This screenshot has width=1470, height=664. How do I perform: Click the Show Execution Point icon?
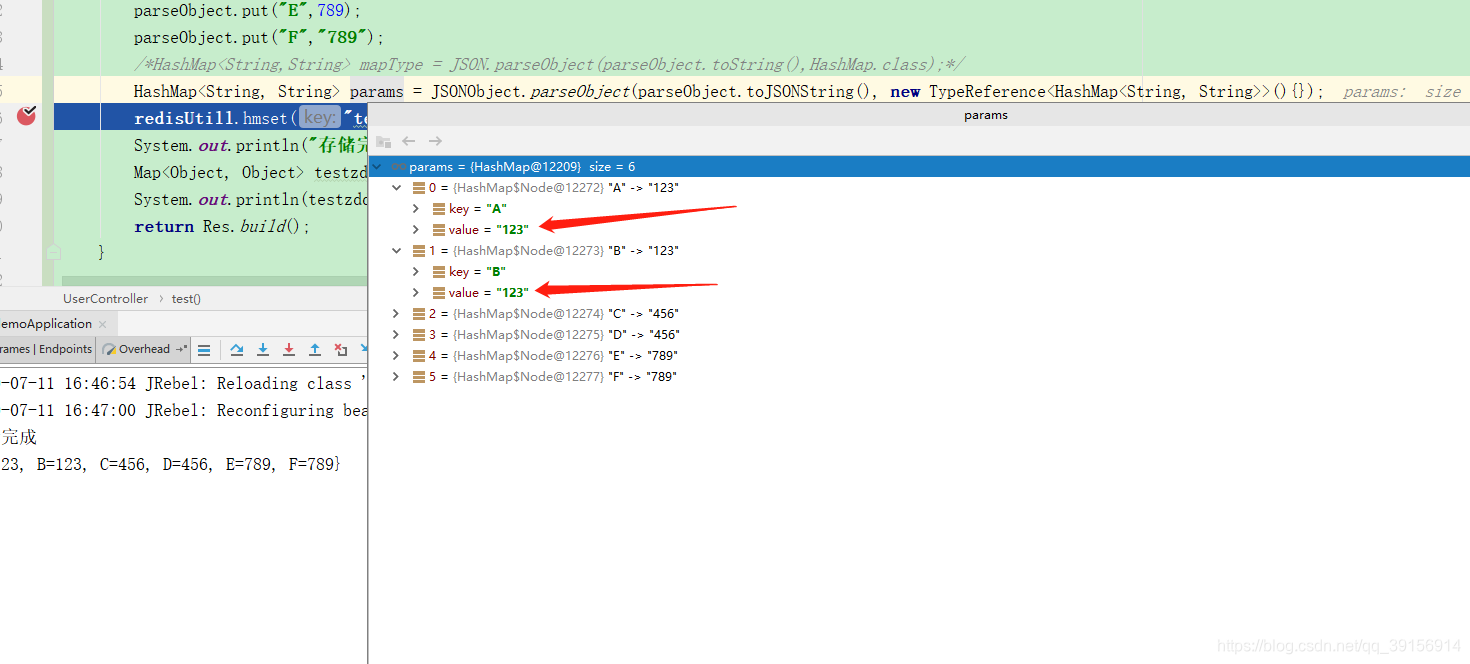click(204, 350)
